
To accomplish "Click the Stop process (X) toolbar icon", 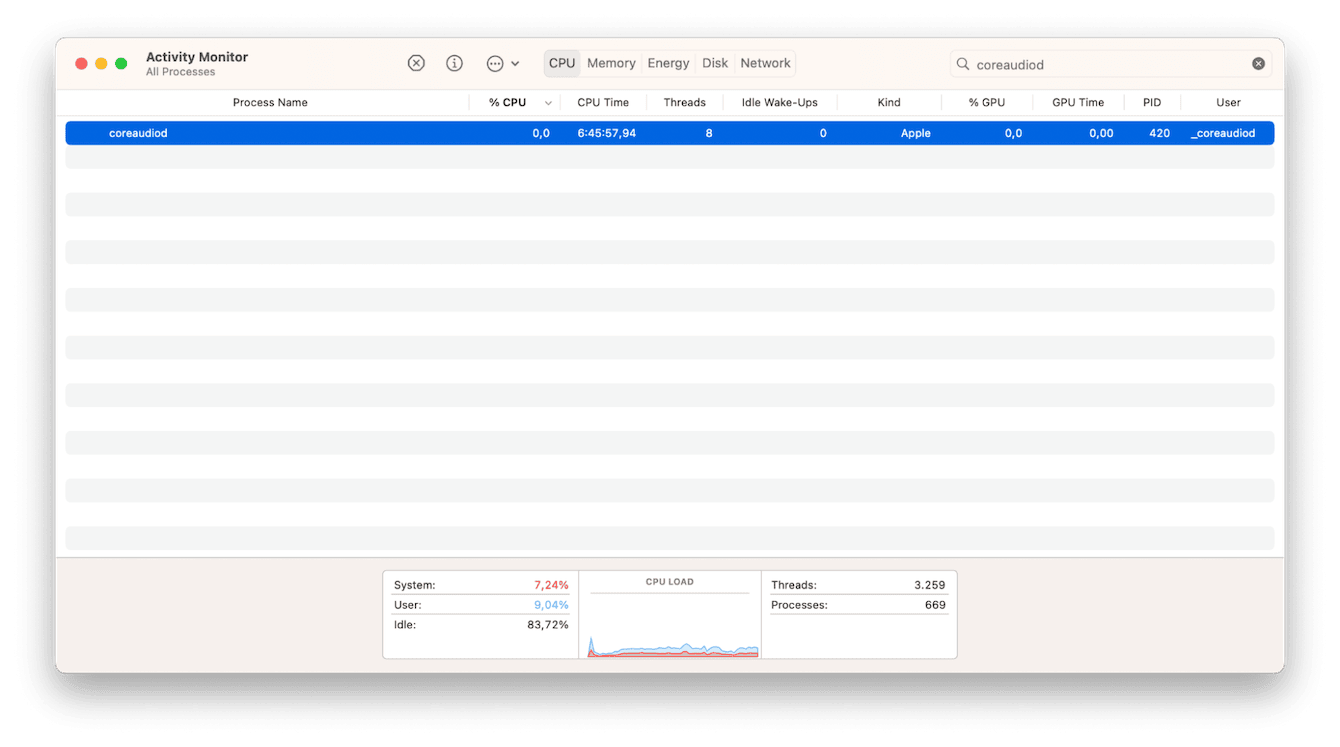I will 416,63.
